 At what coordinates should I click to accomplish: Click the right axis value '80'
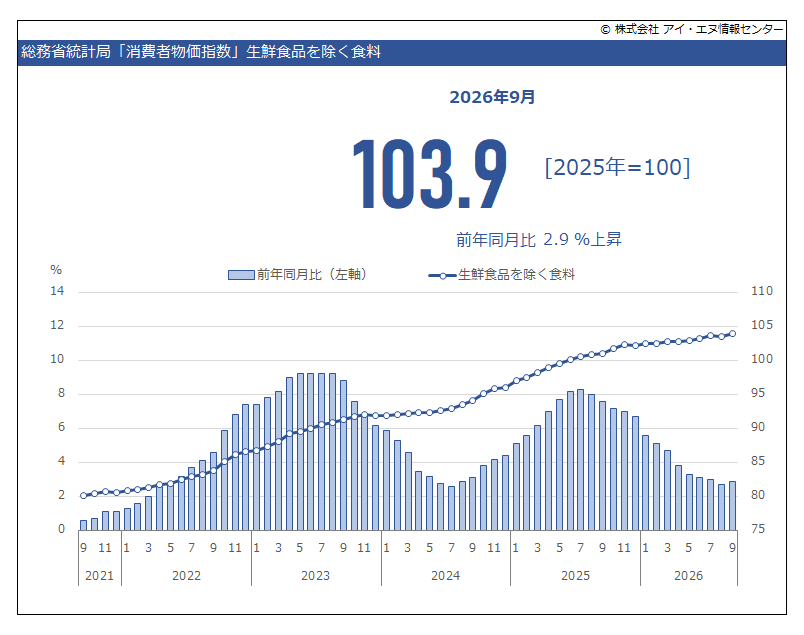(758, 495)
